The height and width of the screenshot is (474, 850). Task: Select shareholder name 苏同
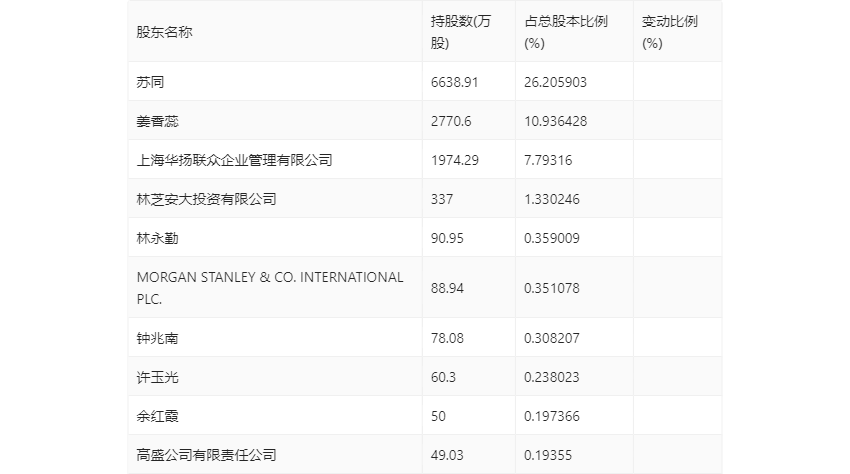(x=150, y=82)
